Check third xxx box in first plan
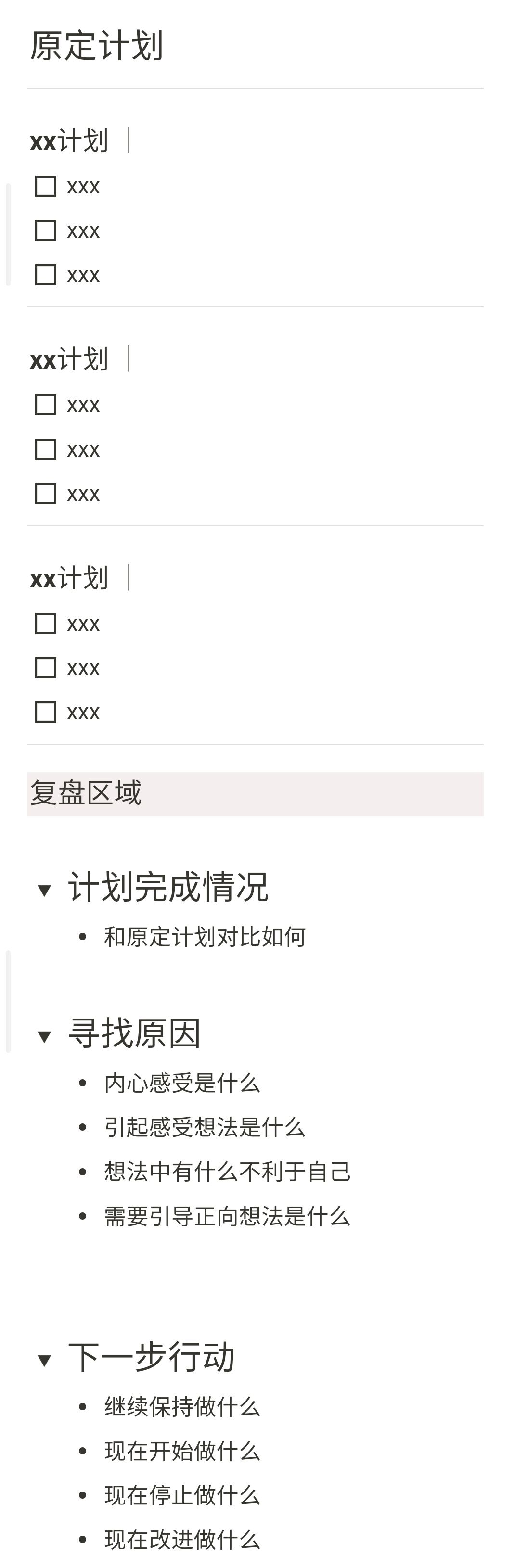This screenshot has width=515, height=1568. pyautogui.click(x=46, y=275)
